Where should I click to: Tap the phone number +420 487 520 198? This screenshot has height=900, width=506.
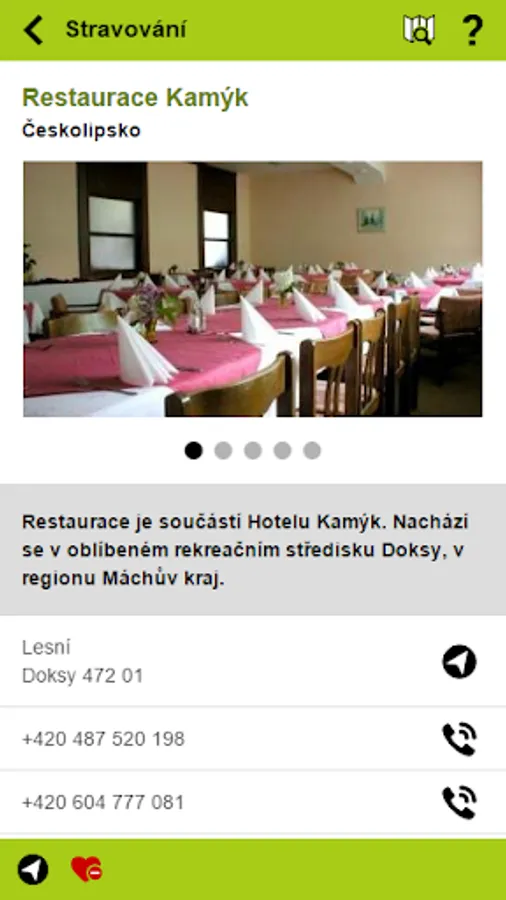click(103, 739)
